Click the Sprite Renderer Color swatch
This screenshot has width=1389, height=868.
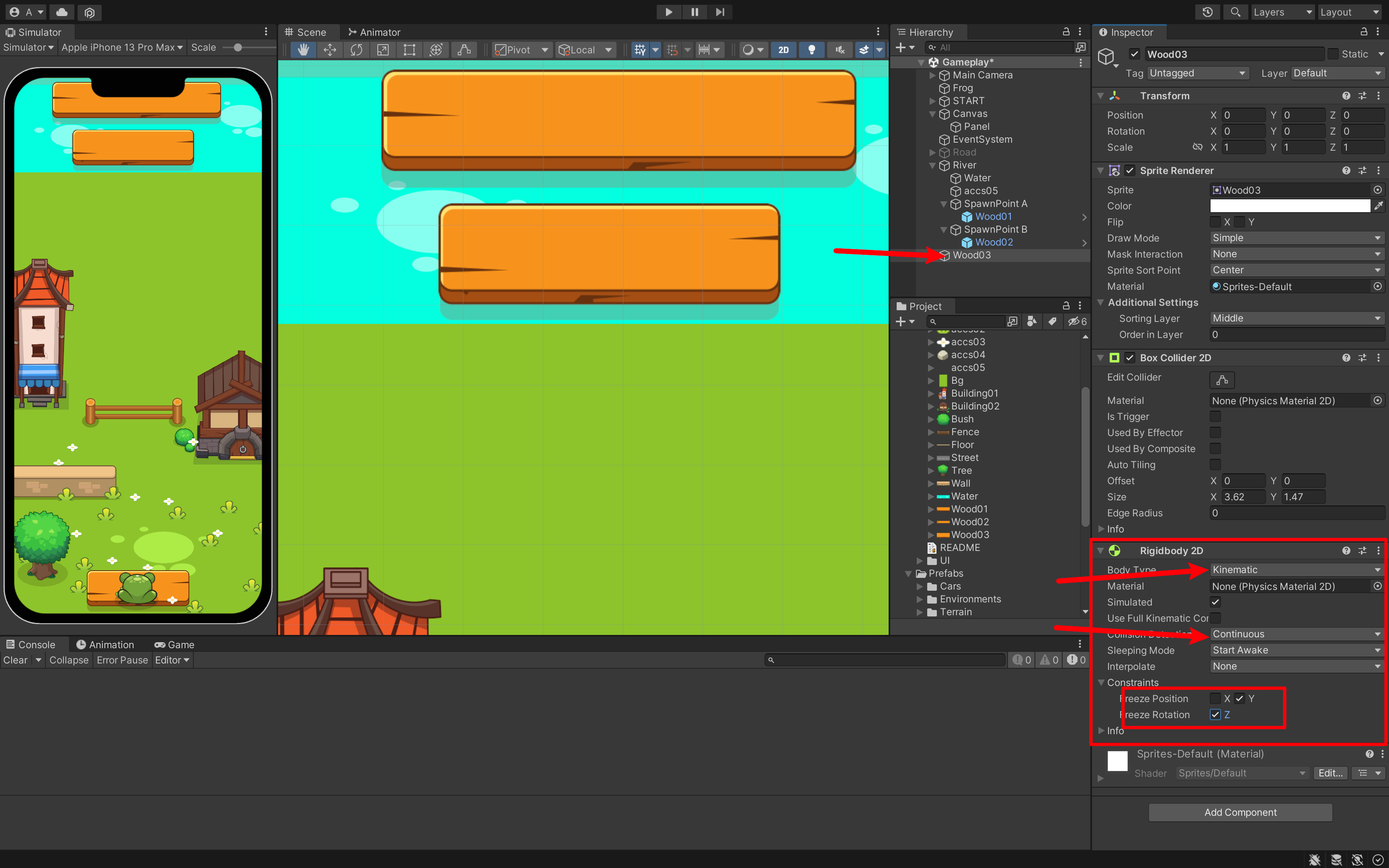[x=1290, y=205]
